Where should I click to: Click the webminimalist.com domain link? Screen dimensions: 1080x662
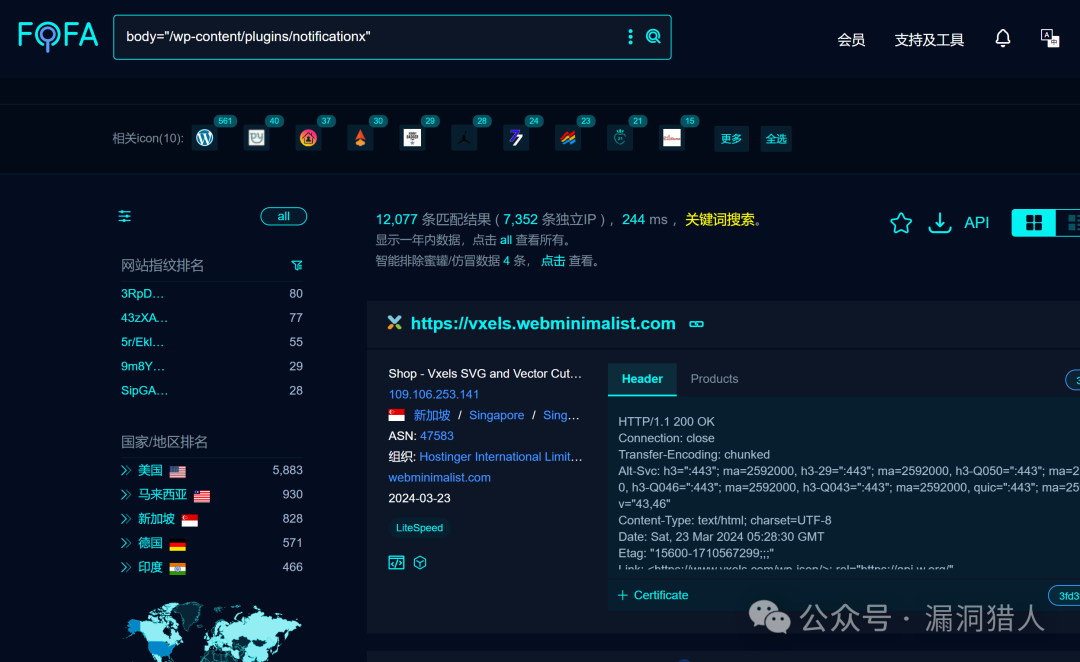pyautogui.click(x=439, y=477)
